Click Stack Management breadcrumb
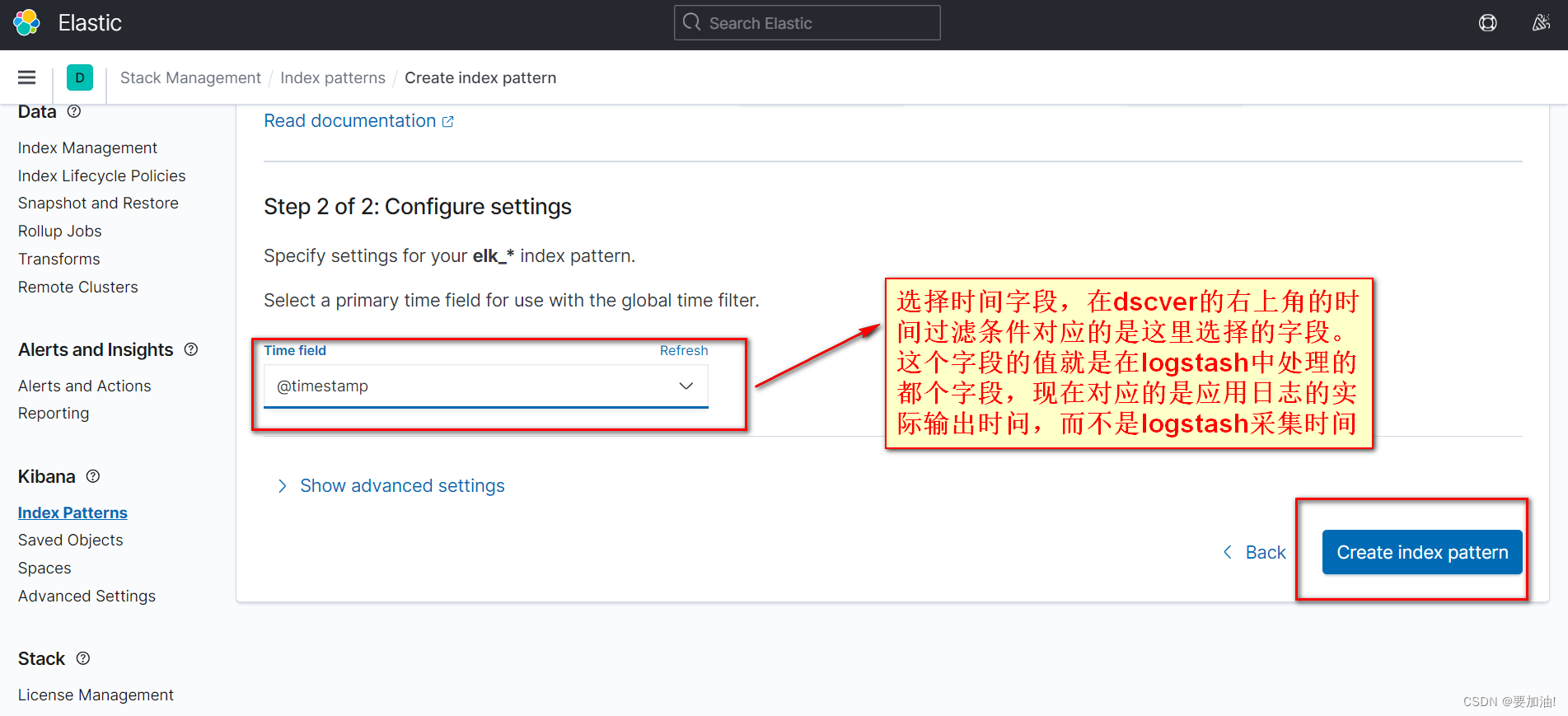The image size is (1568, 716). pos(190,77)
